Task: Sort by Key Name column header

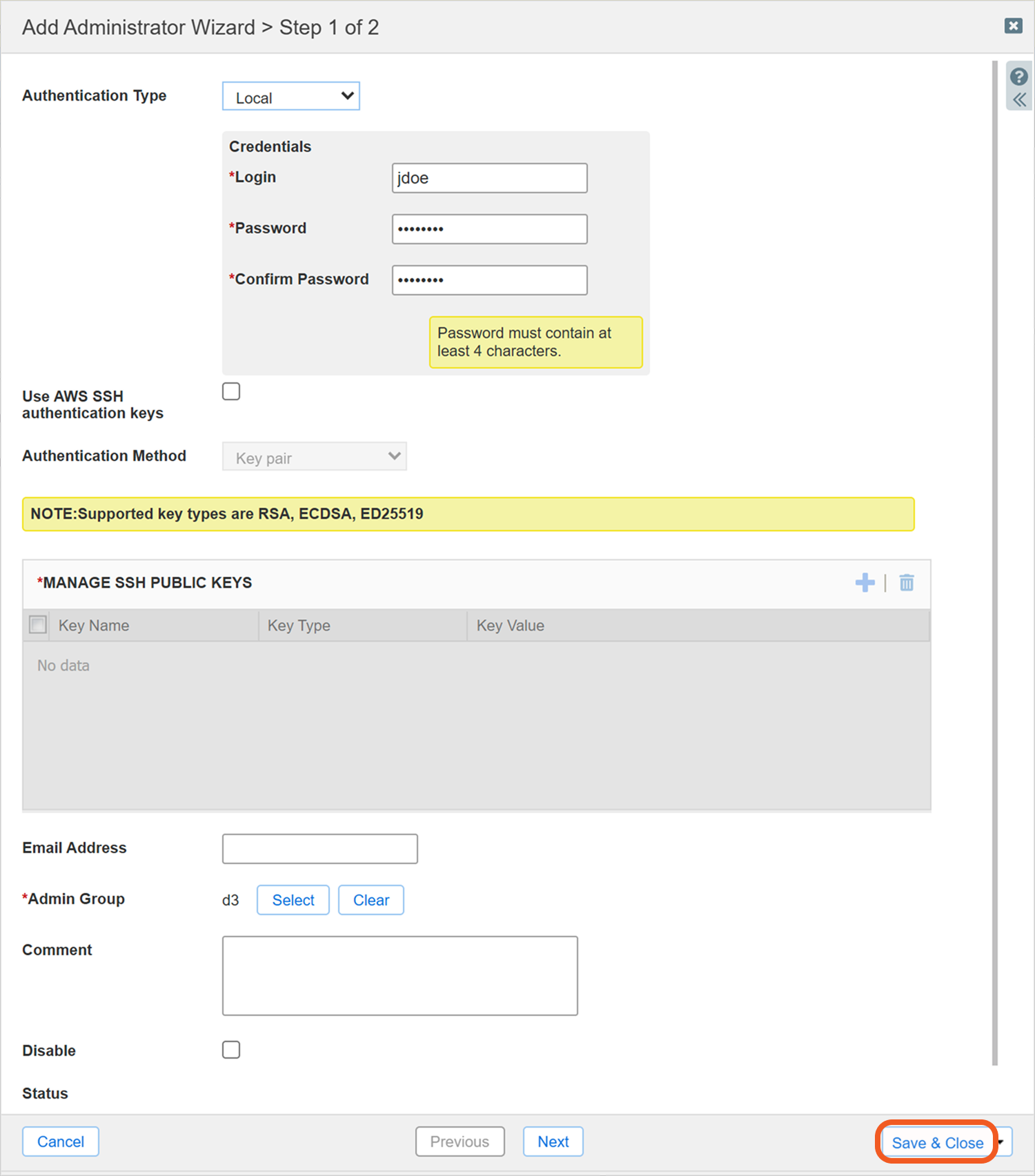Action: coord(94,625)
